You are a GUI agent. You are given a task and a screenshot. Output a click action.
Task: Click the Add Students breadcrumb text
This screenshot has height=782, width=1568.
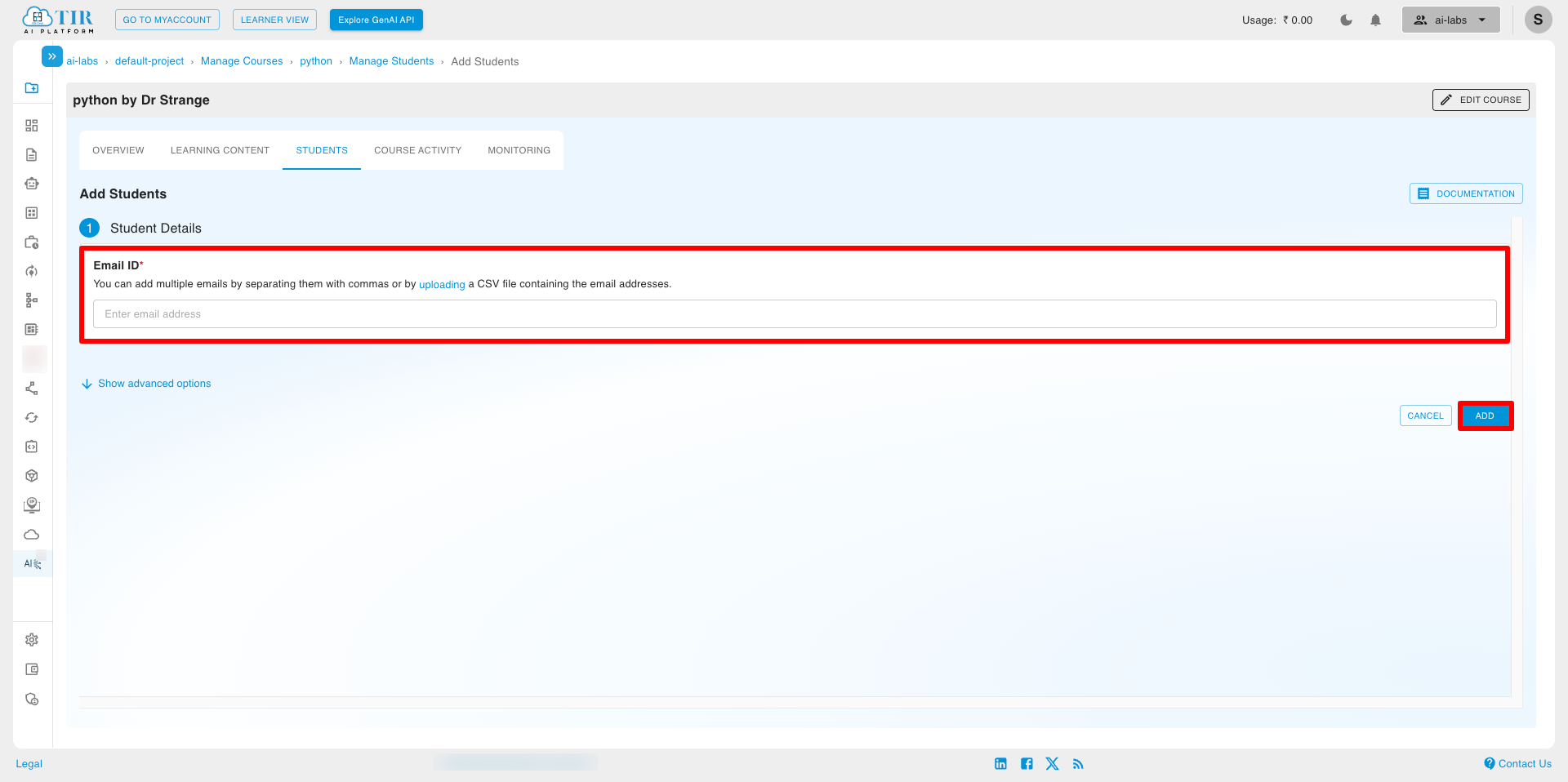tap(485, 61)
